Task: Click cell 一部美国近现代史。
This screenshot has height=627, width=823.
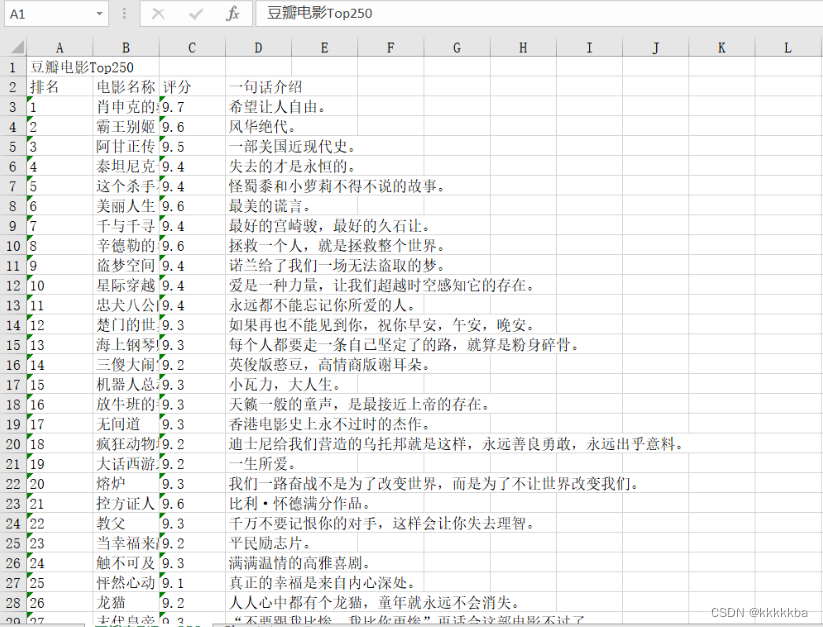Action: (292, 146)
